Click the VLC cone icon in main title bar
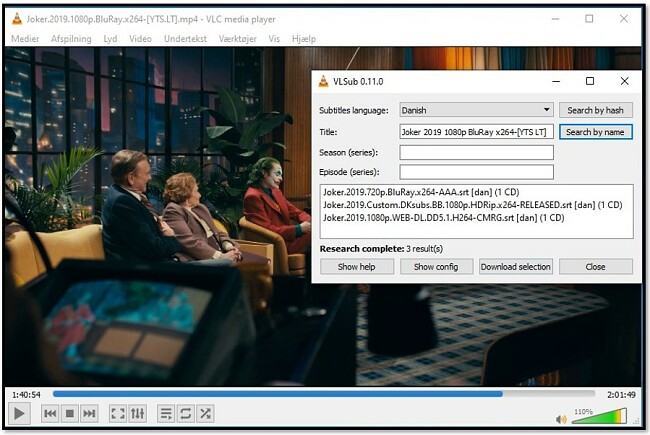 (17, 19)
